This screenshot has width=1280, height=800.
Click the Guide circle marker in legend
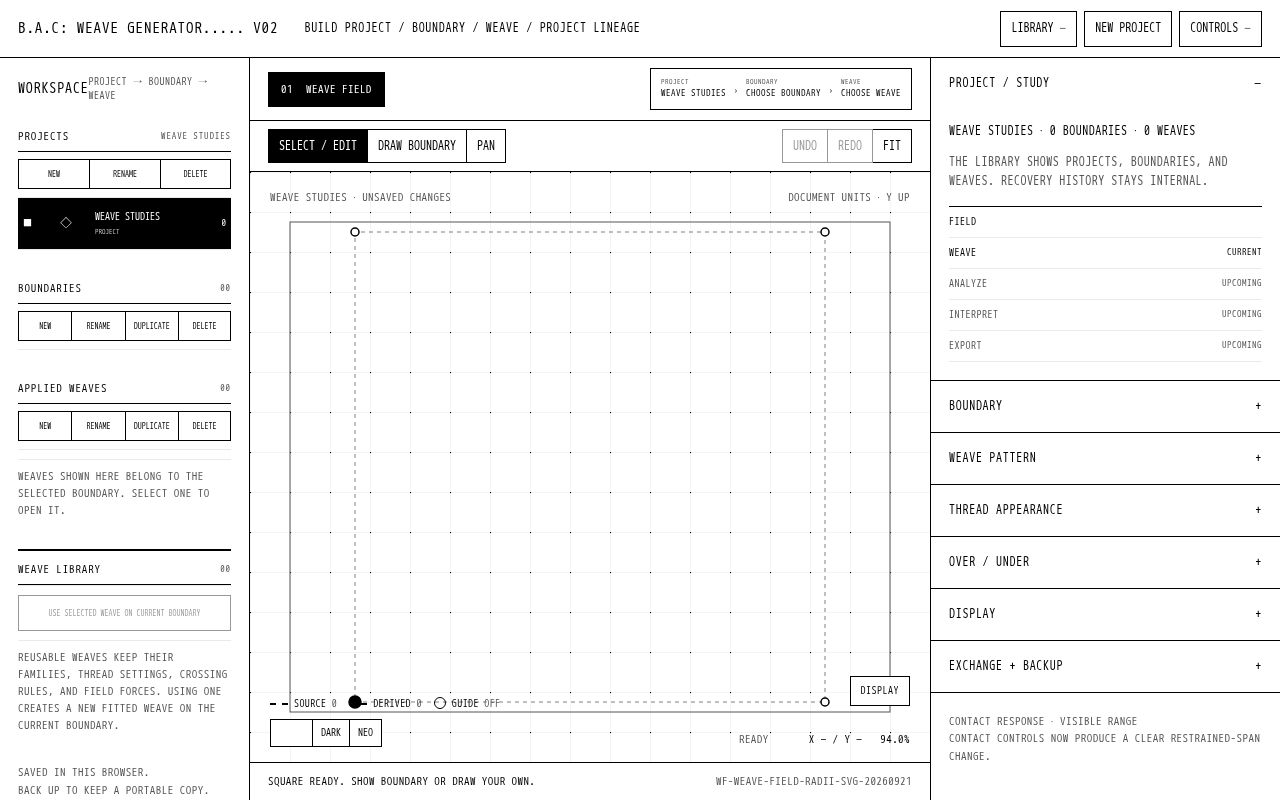pos(440,703)
